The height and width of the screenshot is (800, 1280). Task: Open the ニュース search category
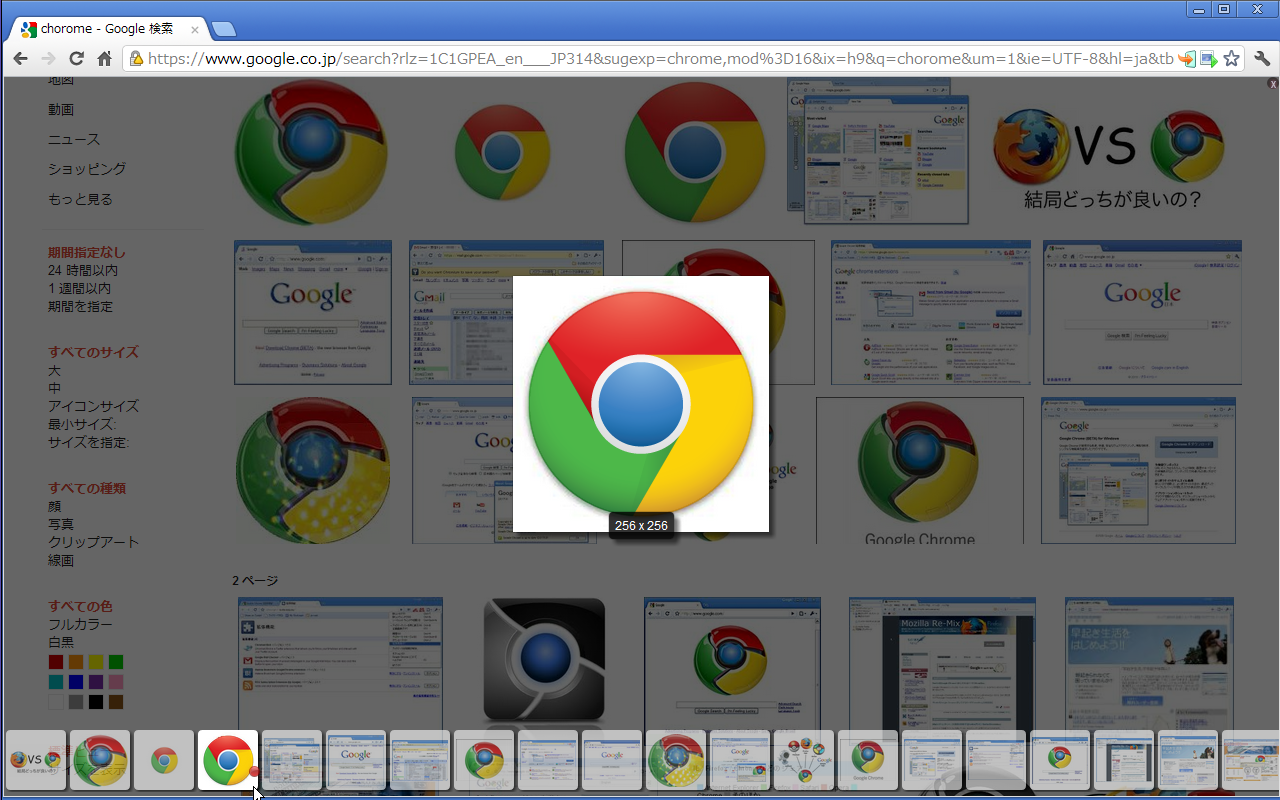click(74, 139)
